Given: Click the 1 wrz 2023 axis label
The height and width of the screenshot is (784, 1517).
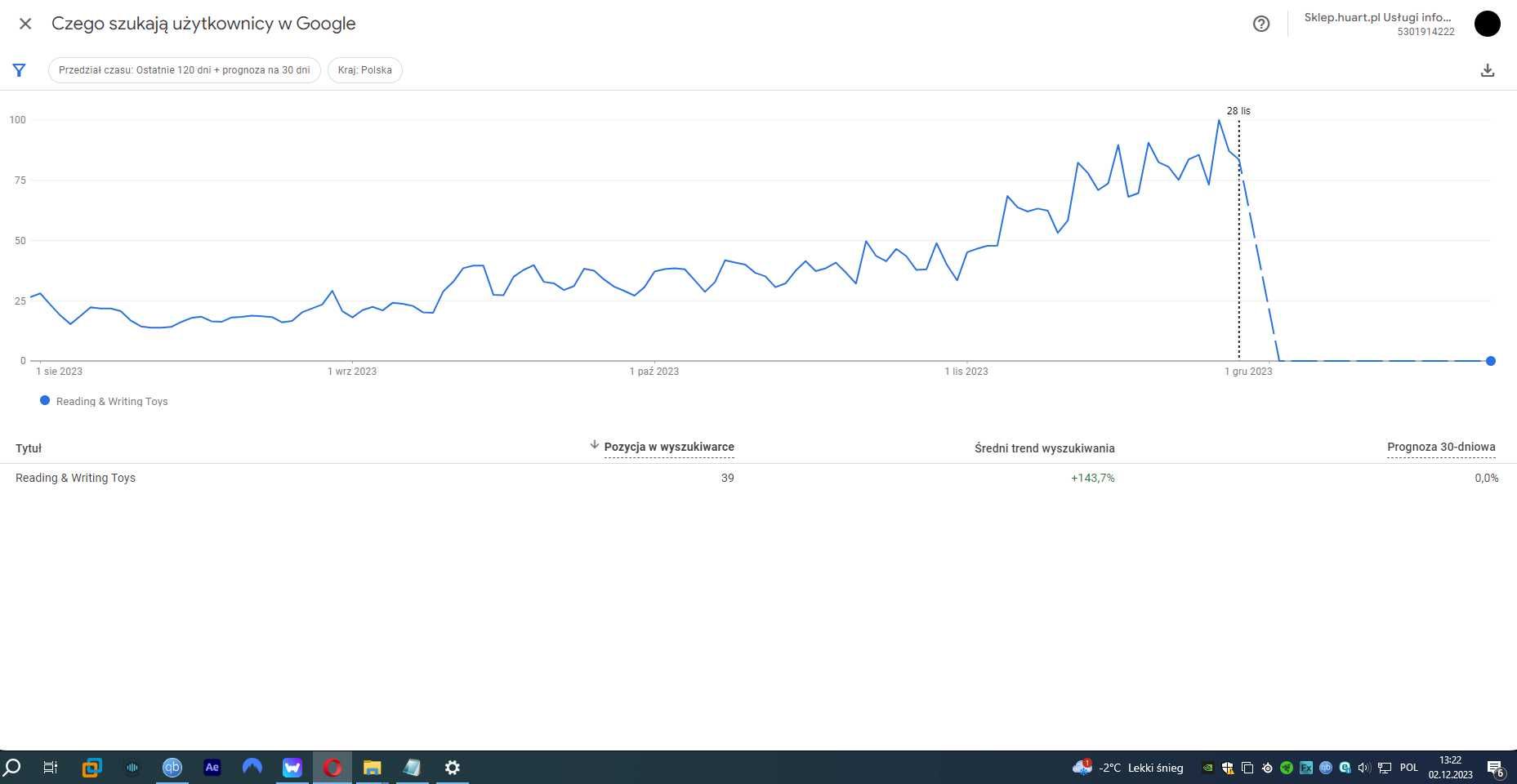Looking at the screenshot, I should (352, 372).
